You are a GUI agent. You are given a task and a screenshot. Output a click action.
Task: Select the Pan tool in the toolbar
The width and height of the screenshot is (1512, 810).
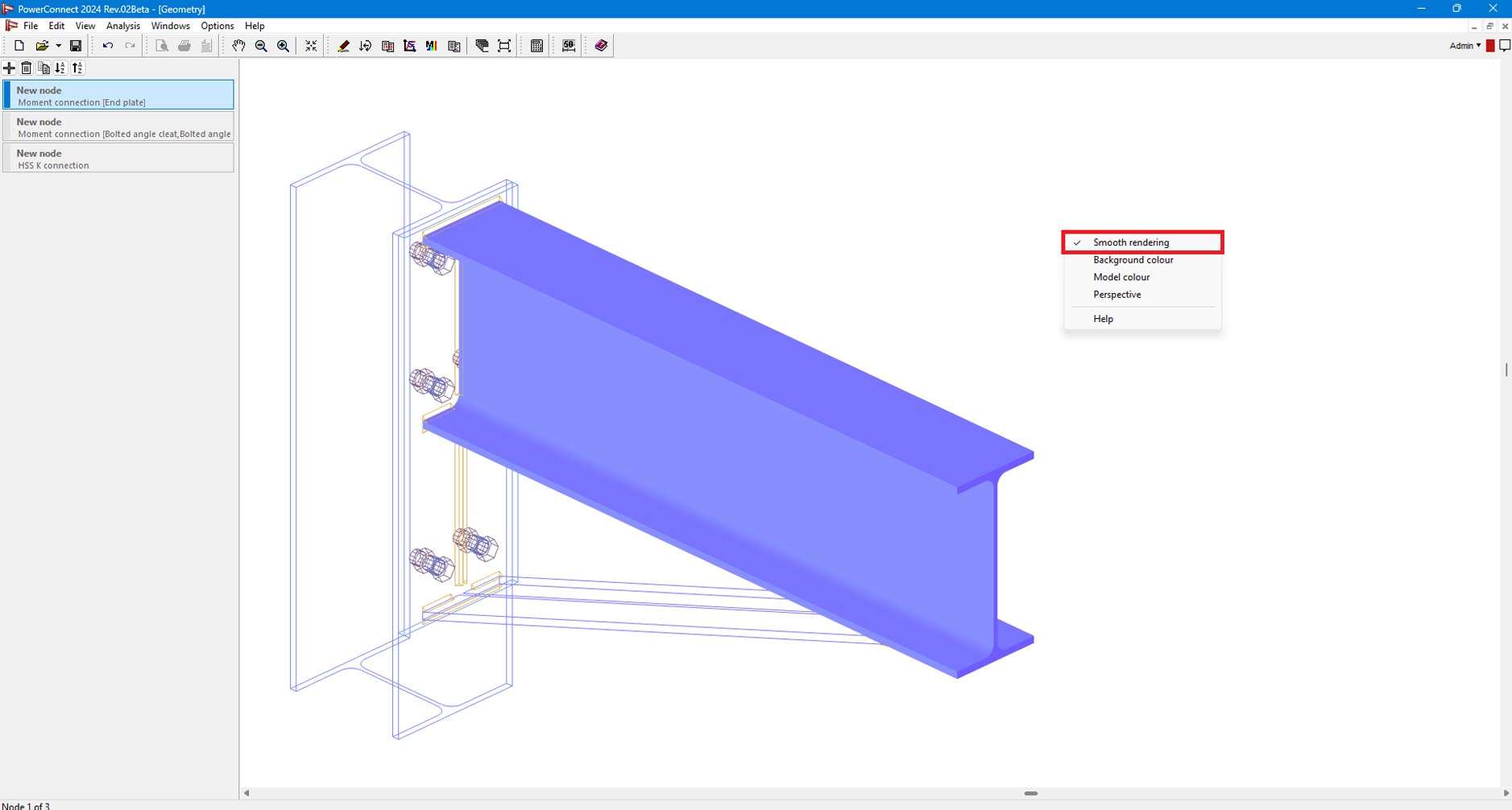(239, 46)
